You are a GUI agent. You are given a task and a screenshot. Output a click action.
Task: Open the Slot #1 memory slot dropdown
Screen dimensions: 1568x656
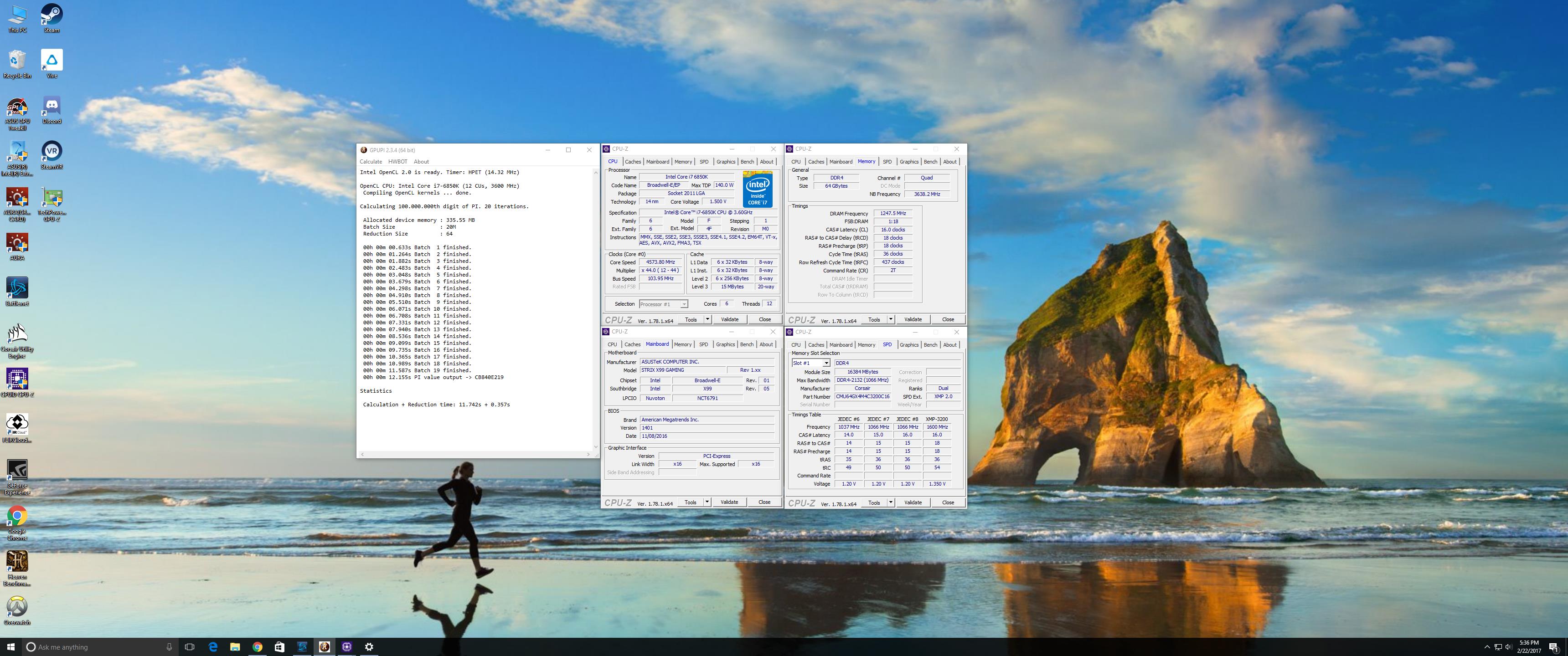pyautogui.click(x=810, y=363)
